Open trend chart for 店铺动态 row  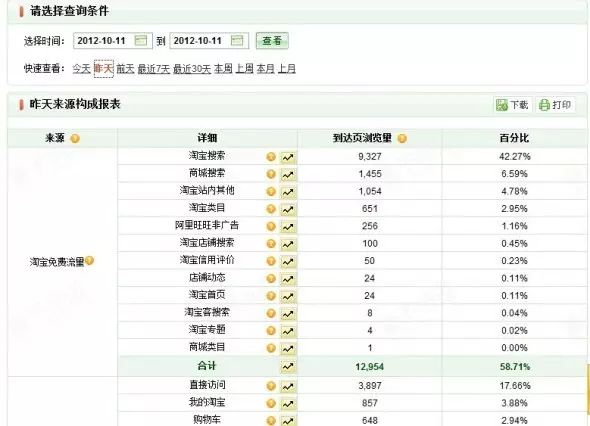click(288, 279)
